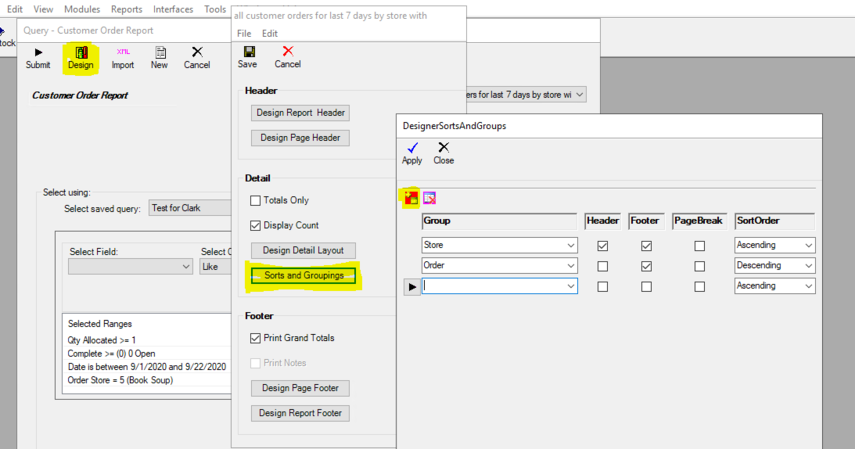Close the DesignerSortsAndGroups dialog
This screenshot has height=449, width=855.
(x=443, y=153)
